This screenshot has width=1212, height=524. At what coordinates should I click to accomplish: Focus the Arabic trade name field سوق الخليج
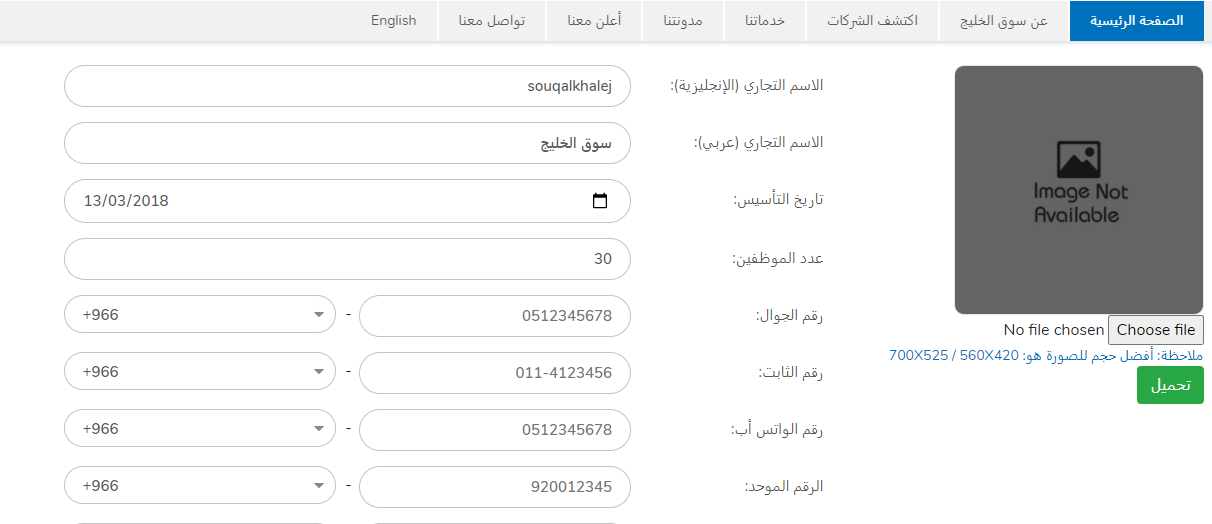347,143
